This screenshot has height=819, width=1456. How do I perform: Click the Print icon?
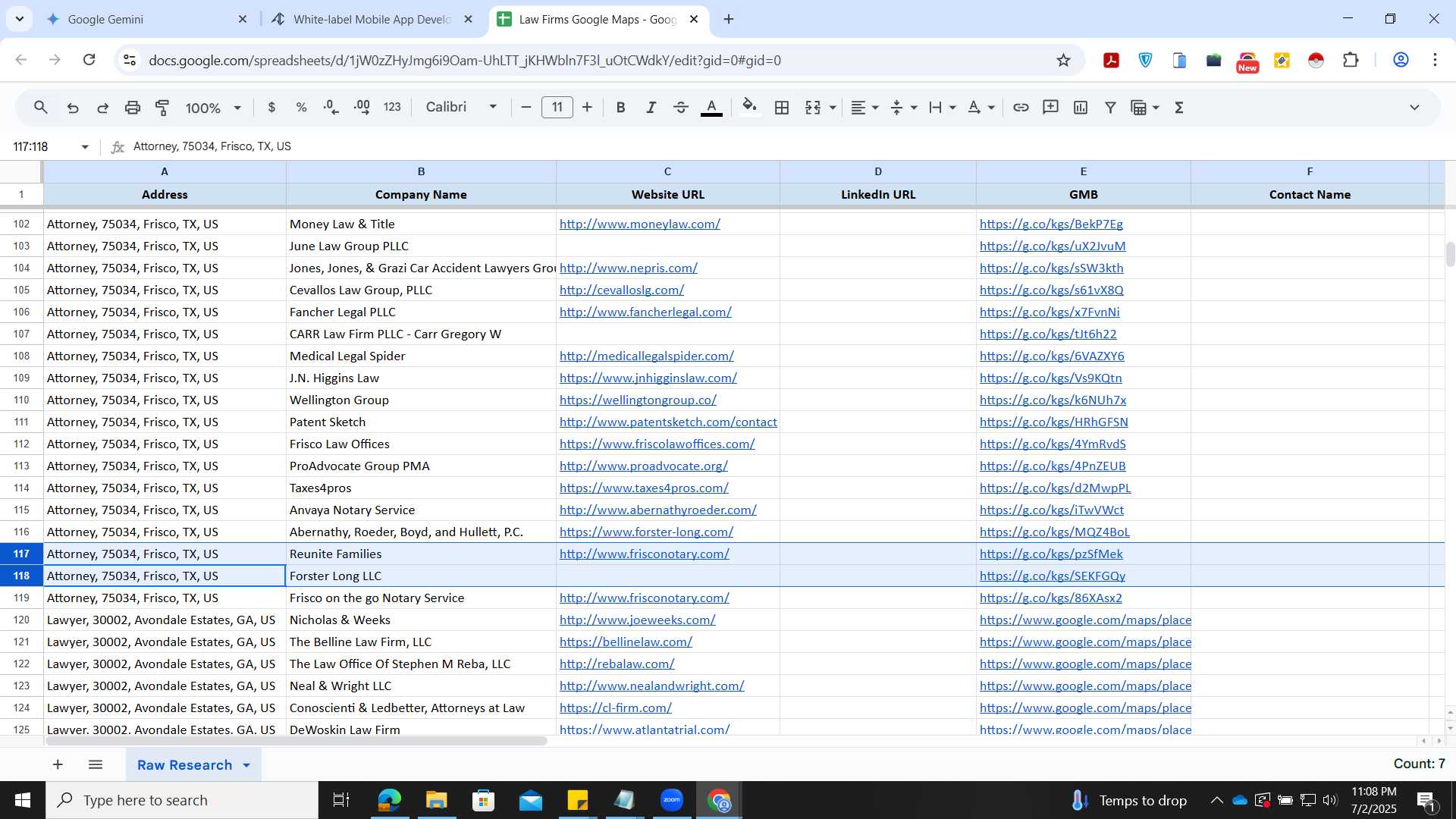133,108
